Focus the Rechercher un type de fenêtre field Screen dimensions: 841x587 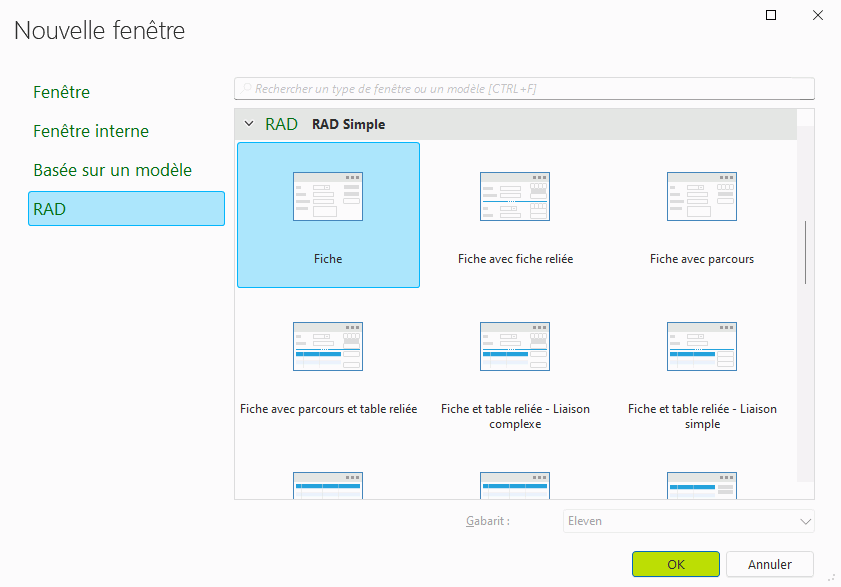tap(525, 89)
